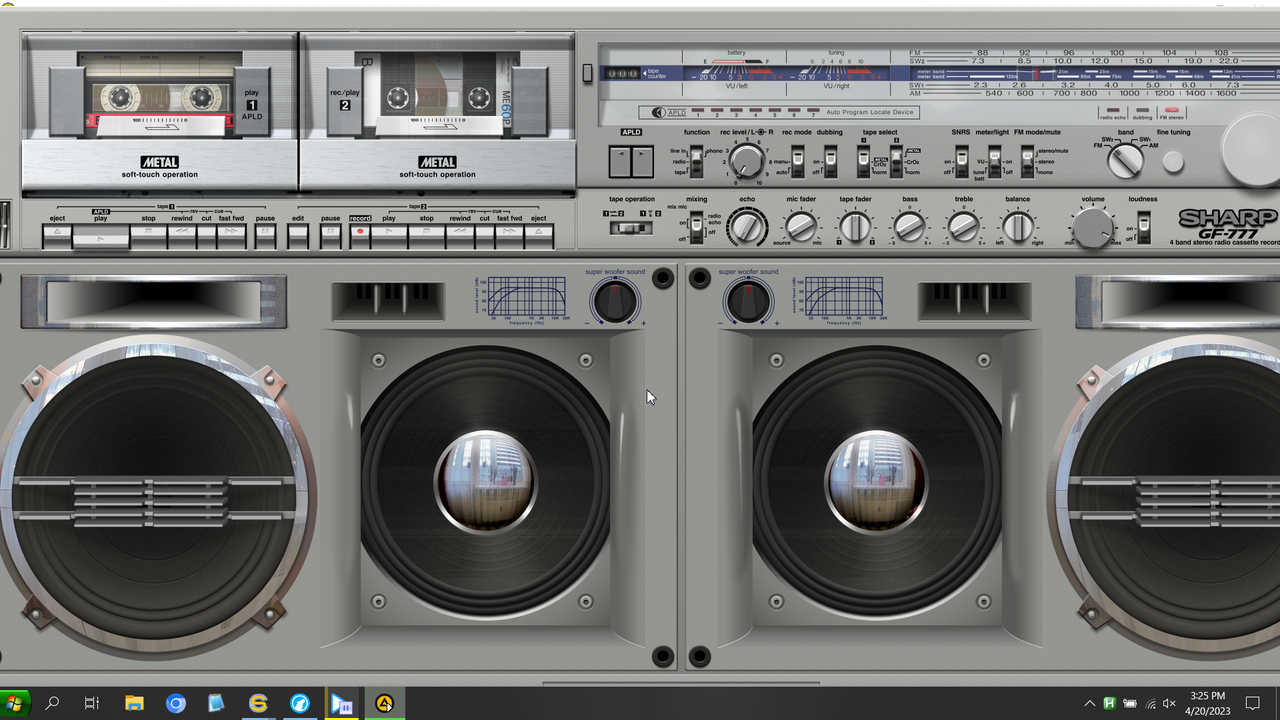Pause tape 2
Image resolution: width=1280 pixels, height=720 pixels.
330,236
